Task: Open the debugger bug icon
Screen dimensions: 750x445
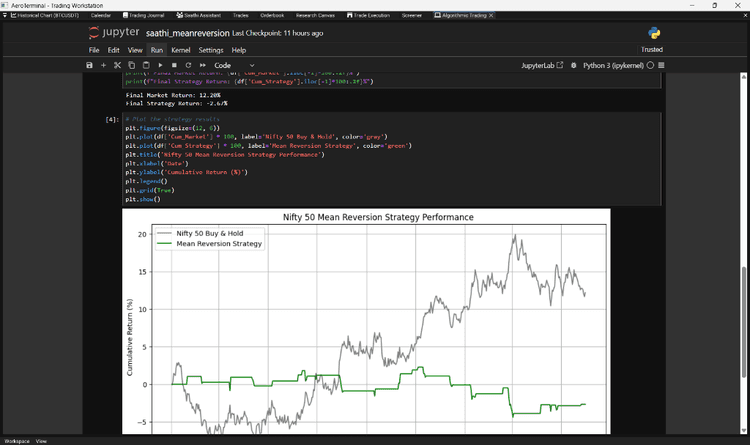Action: [574, 65]
